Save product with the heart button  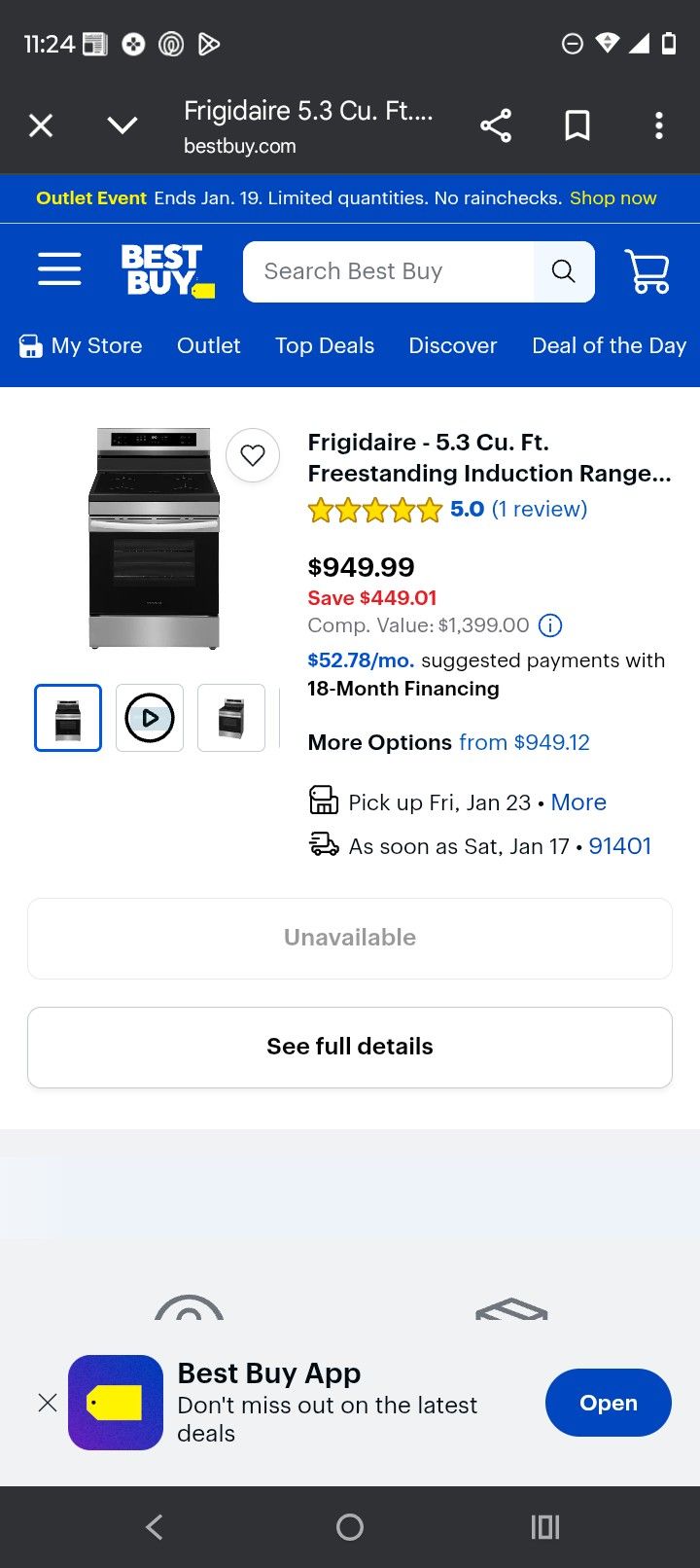coord(253,454)
